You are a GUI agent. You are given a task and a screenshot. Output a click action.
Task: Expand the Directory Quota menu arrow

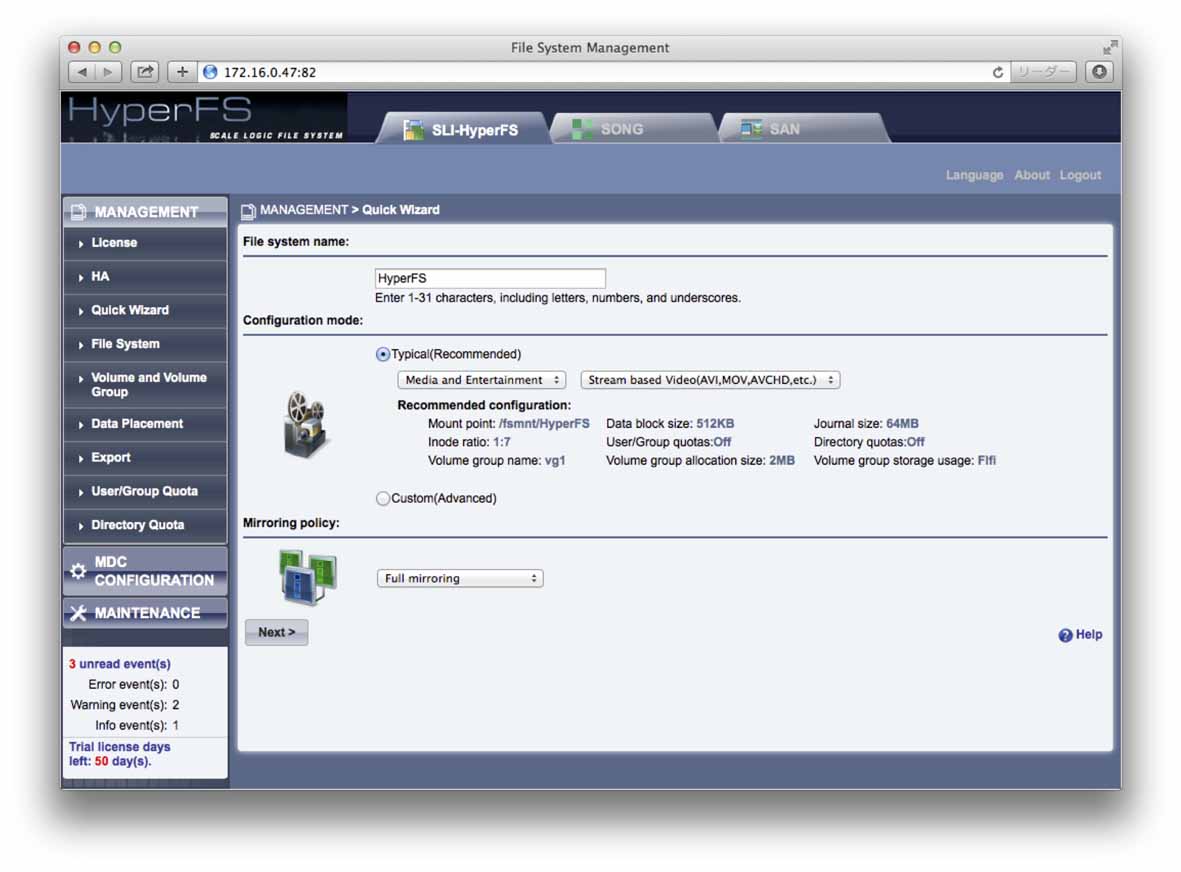[x=81, y=526]
